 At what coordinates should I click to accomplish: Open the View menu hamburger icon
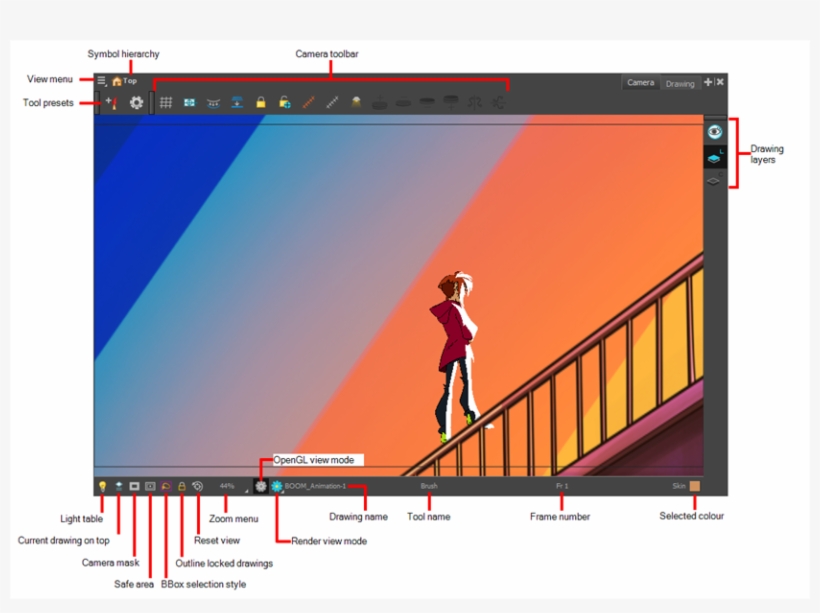[101, 81]
